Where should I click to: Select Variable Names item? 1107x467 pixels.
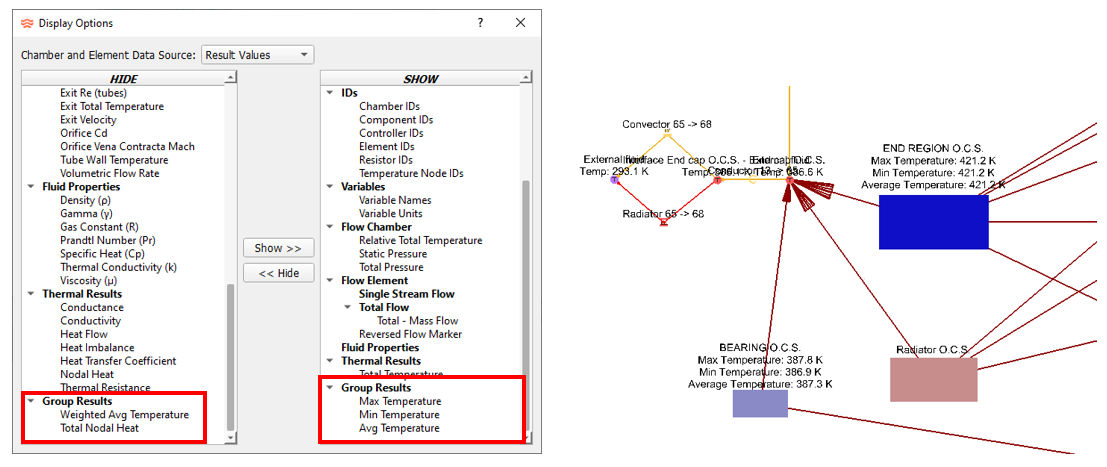coord(395,201)
